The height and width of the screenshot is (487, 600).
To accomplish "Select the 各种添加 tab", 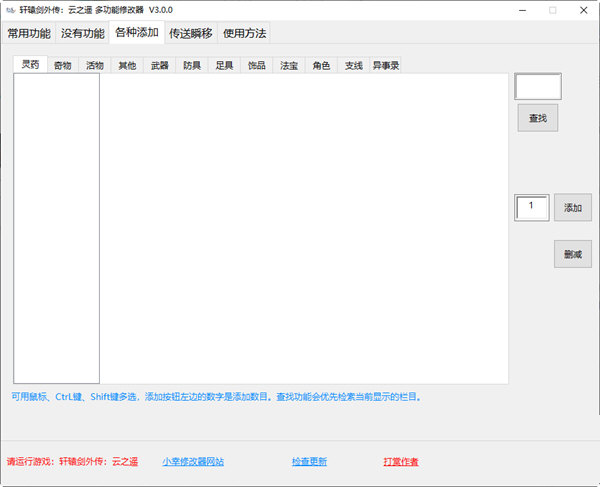I will [137, 33].
